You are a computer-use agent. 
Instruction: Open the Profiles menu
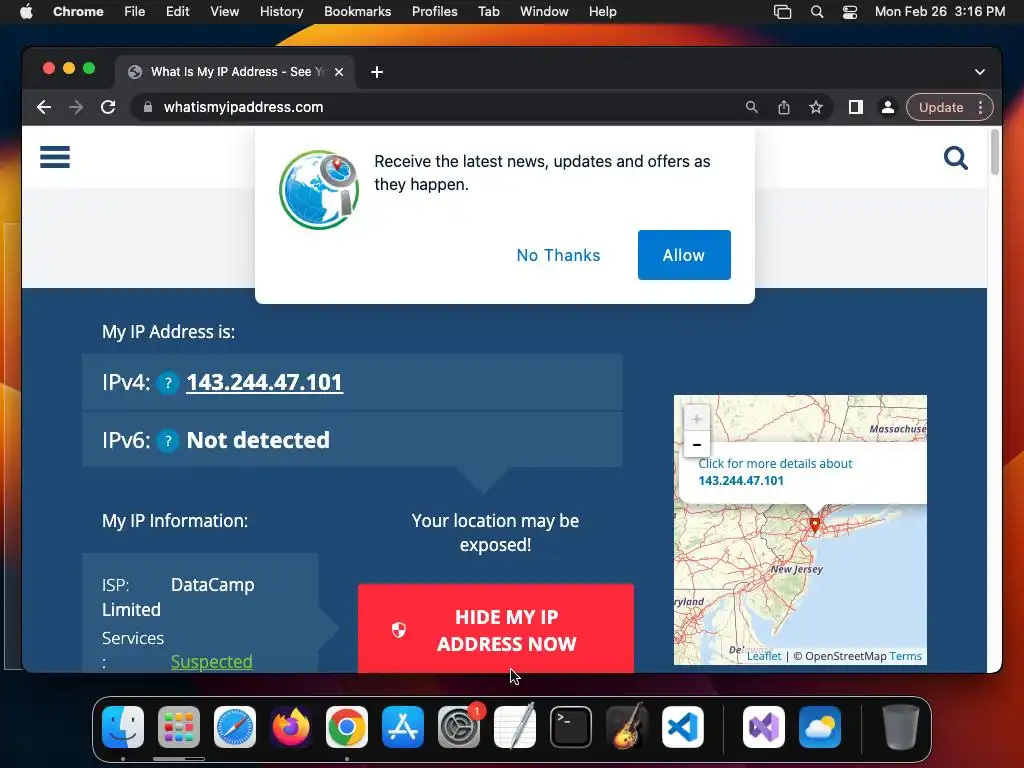coord(434,11)
